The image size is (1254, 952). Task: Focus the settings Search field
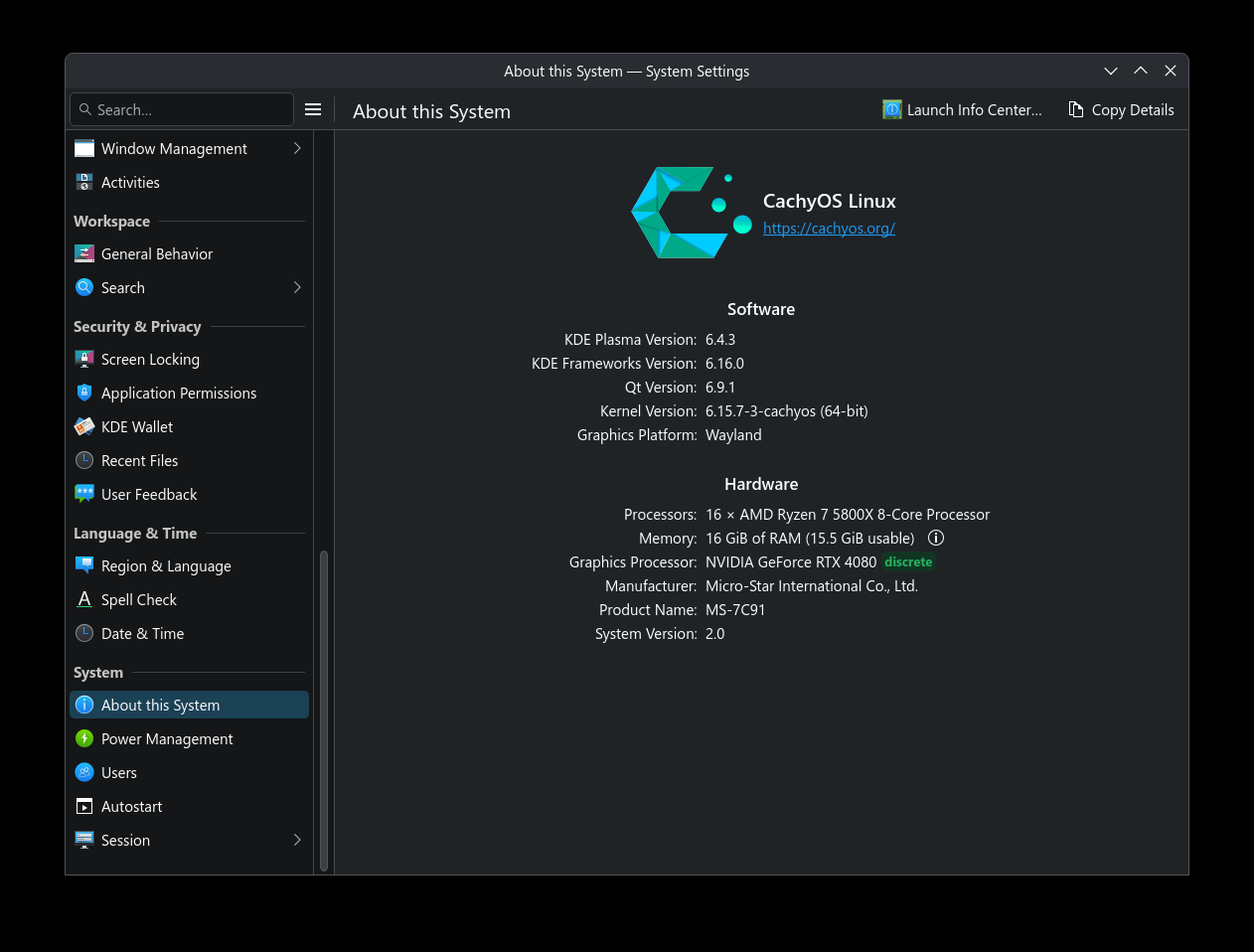[182, 109]
